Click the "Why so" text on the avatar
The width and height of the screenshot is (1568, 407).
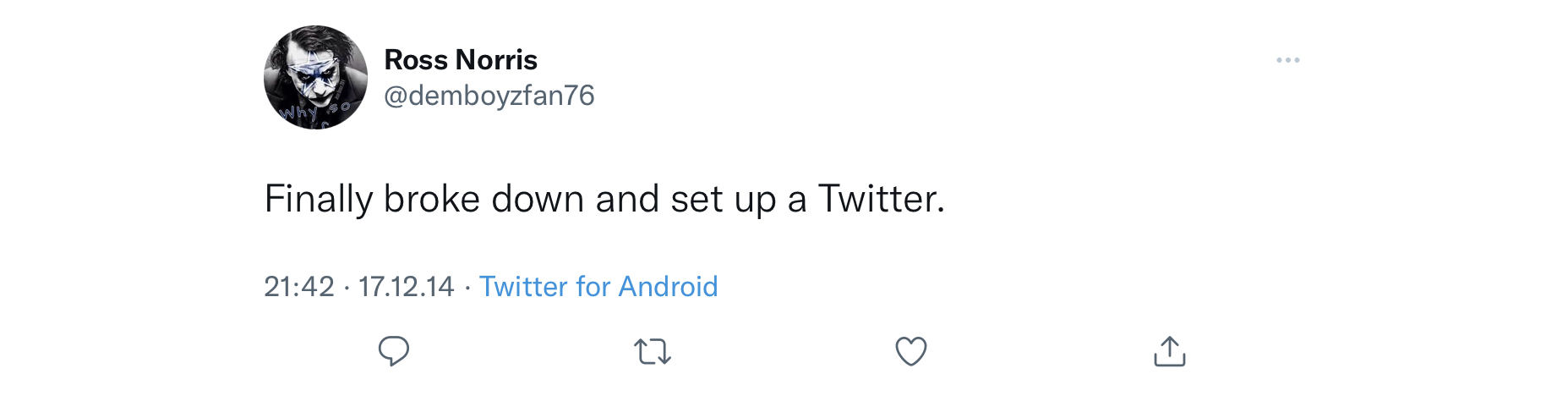pyautogui.click(x=314, y=111)
